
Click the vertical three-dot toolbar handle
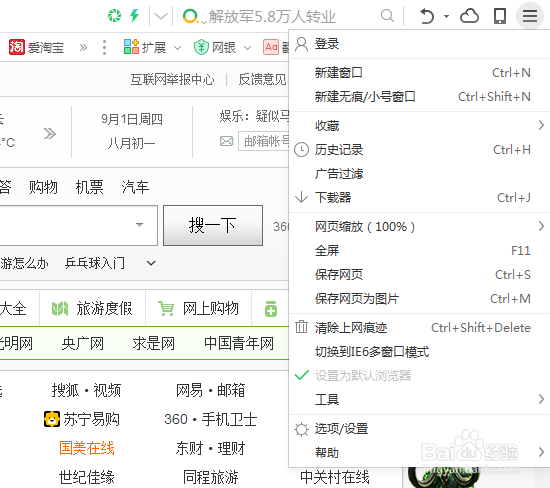tap(104, 47)
